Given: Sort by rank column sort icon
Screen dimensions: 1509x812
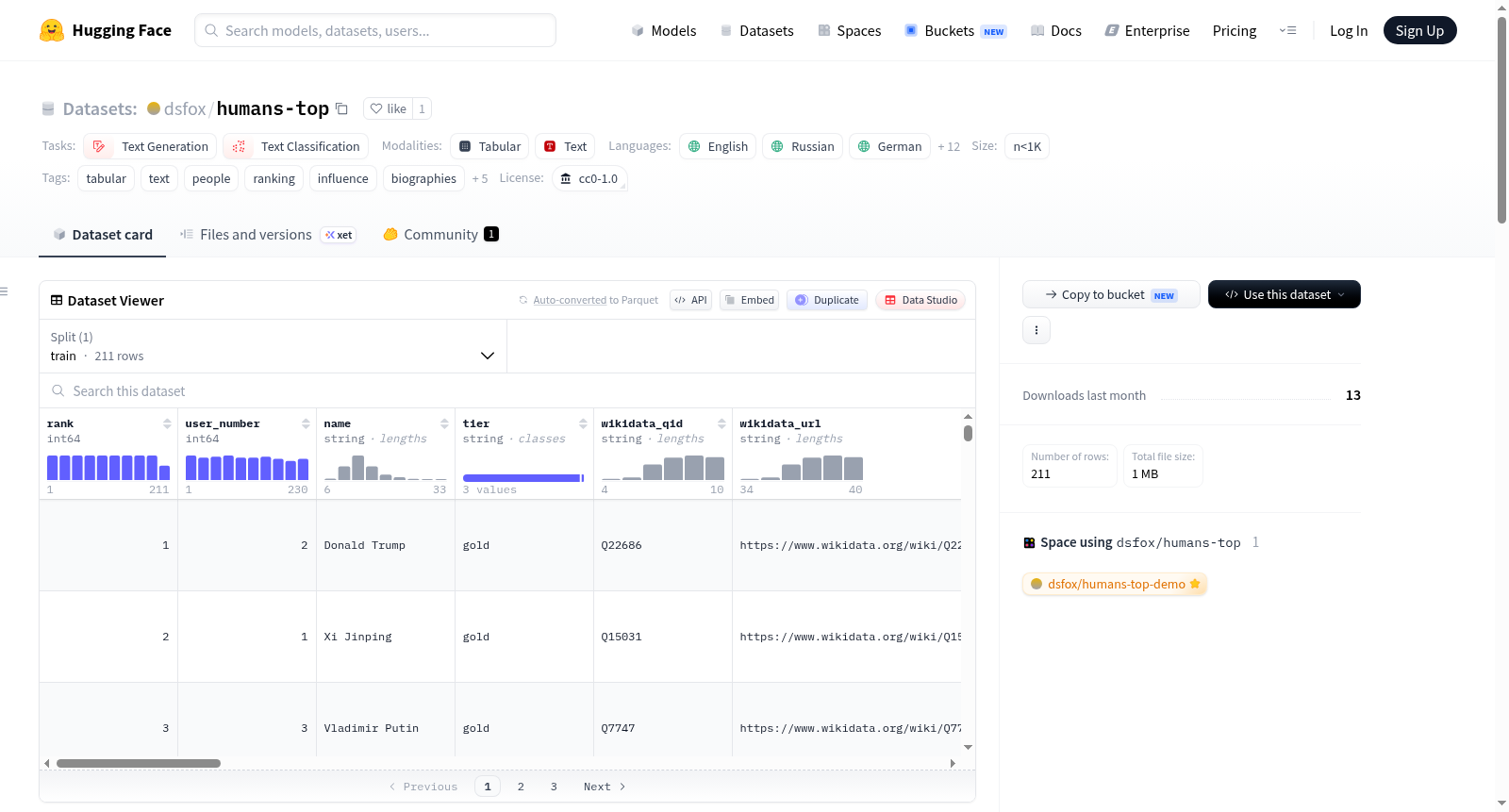Looking at the screenshot, I should 167,423.
